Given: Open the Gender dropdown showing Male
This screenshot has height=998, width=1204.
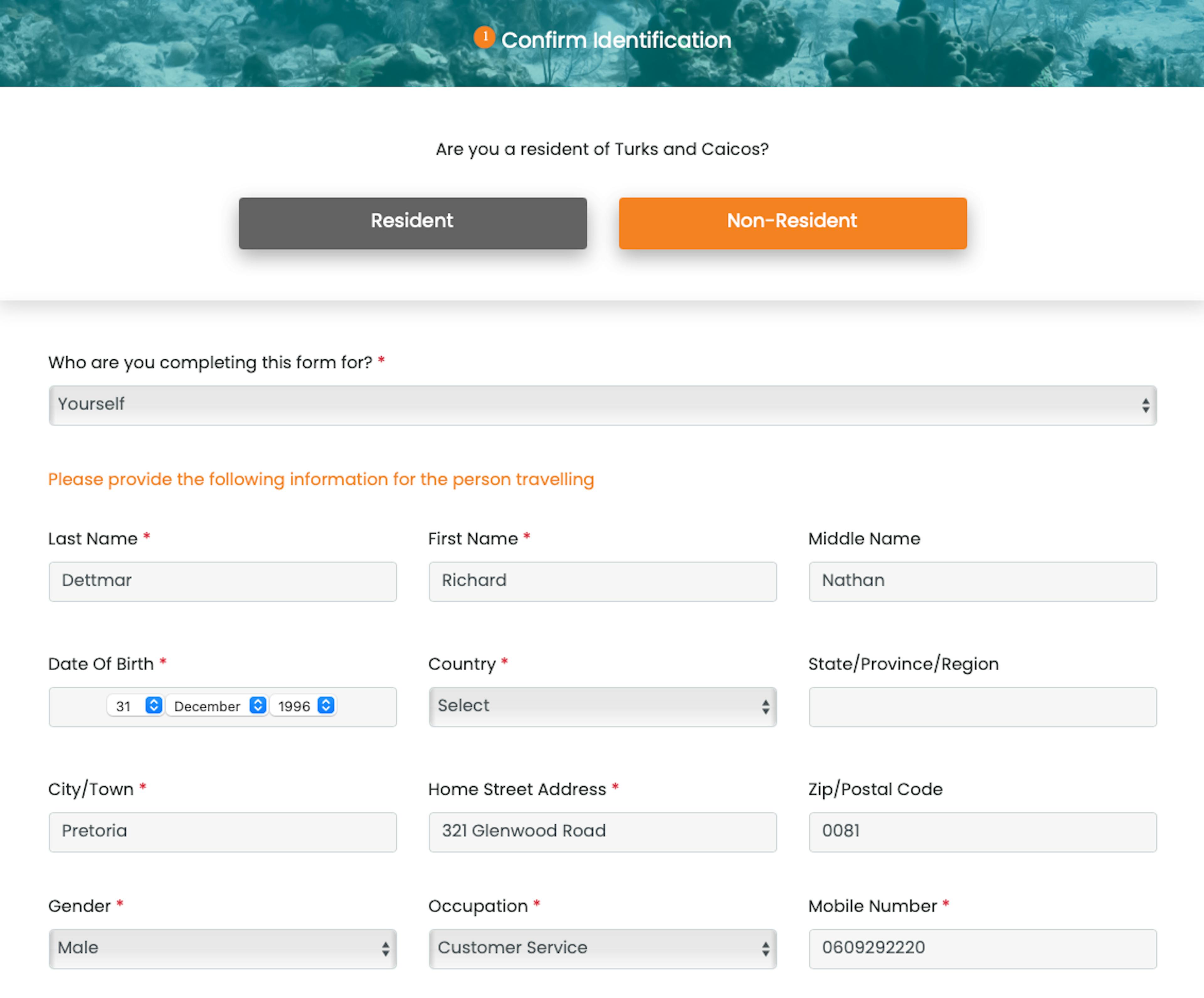Looking at the screenshot, I should point(222,949).
